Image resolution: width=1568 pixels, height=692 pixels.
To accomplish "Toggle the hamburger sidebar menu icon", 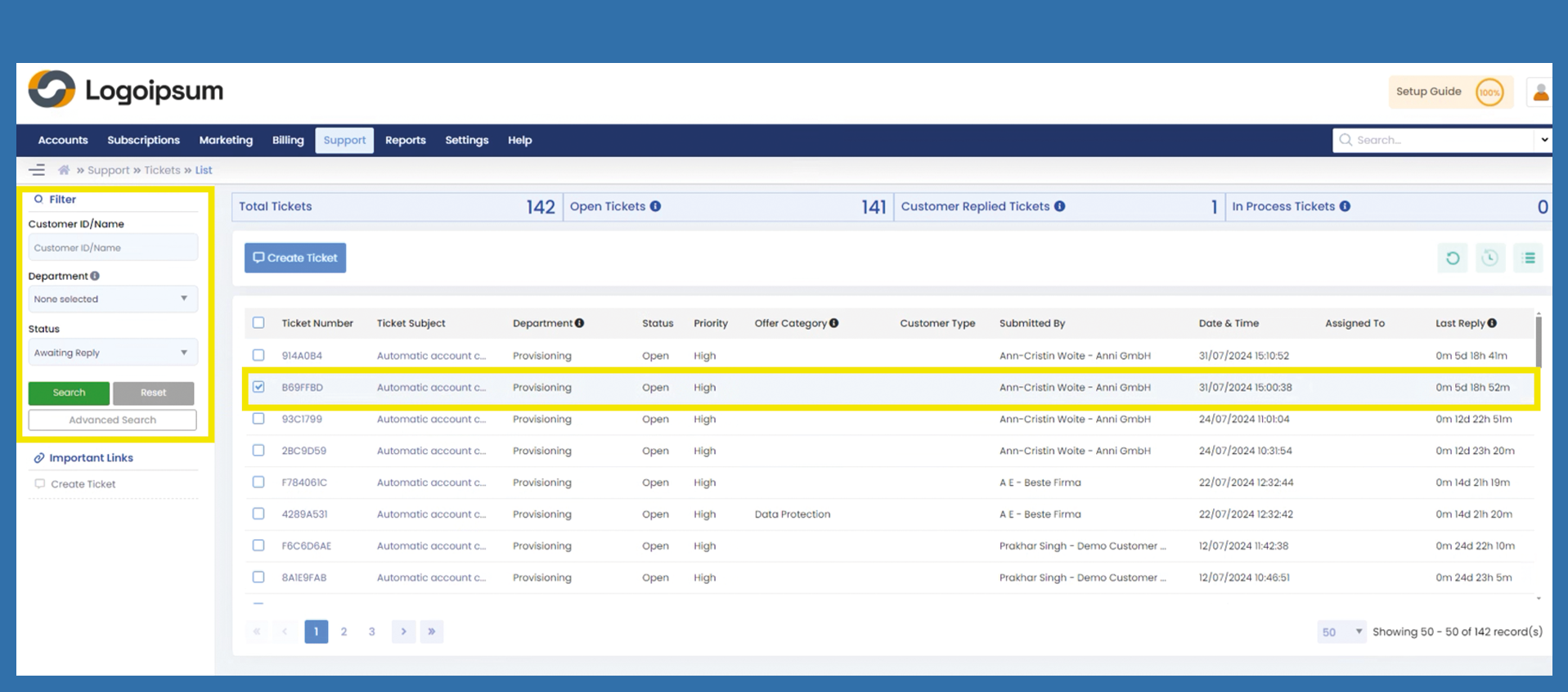I will pyautogui.click(x=37, y=170).
